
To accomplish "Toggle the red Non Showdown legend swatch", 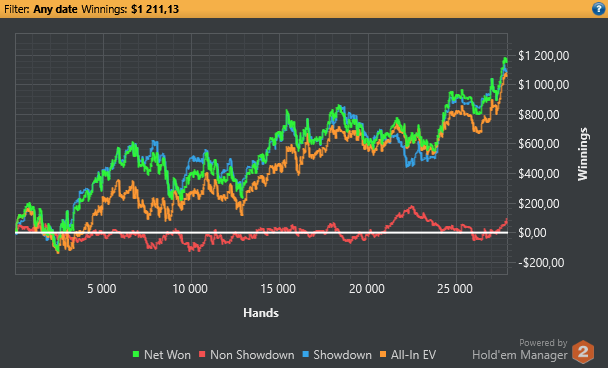I will click(202, 354).
